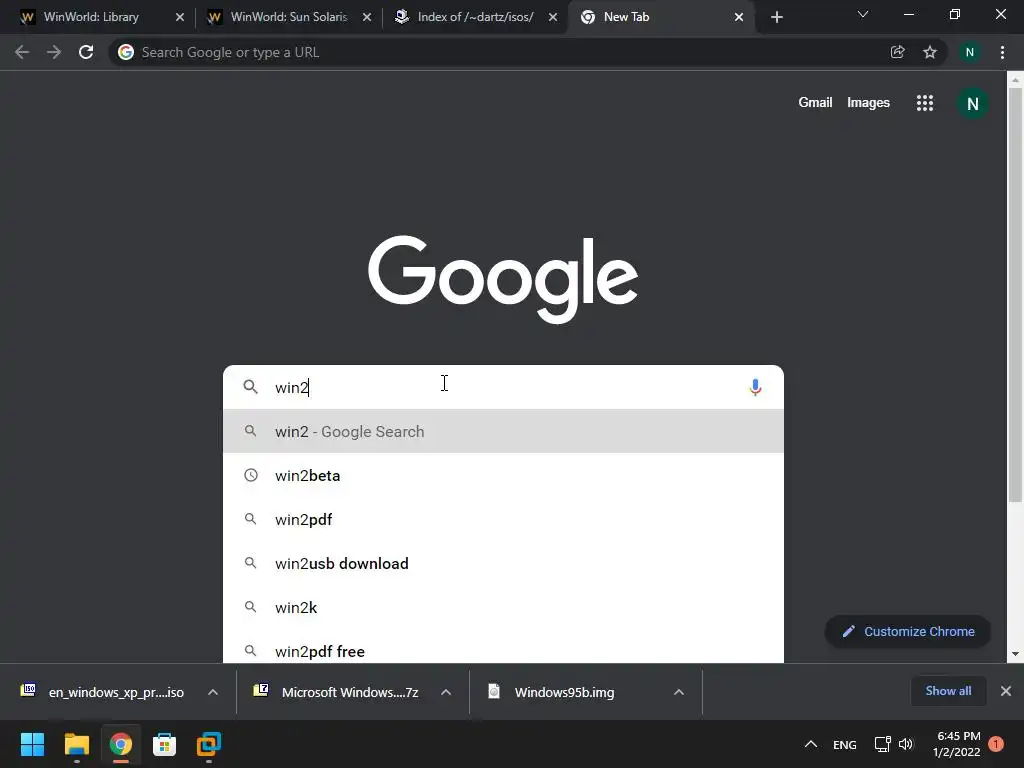Select win2beta history suggestion
The width and height of the screenshot is (1024, 768).
[x=503, y=475]
